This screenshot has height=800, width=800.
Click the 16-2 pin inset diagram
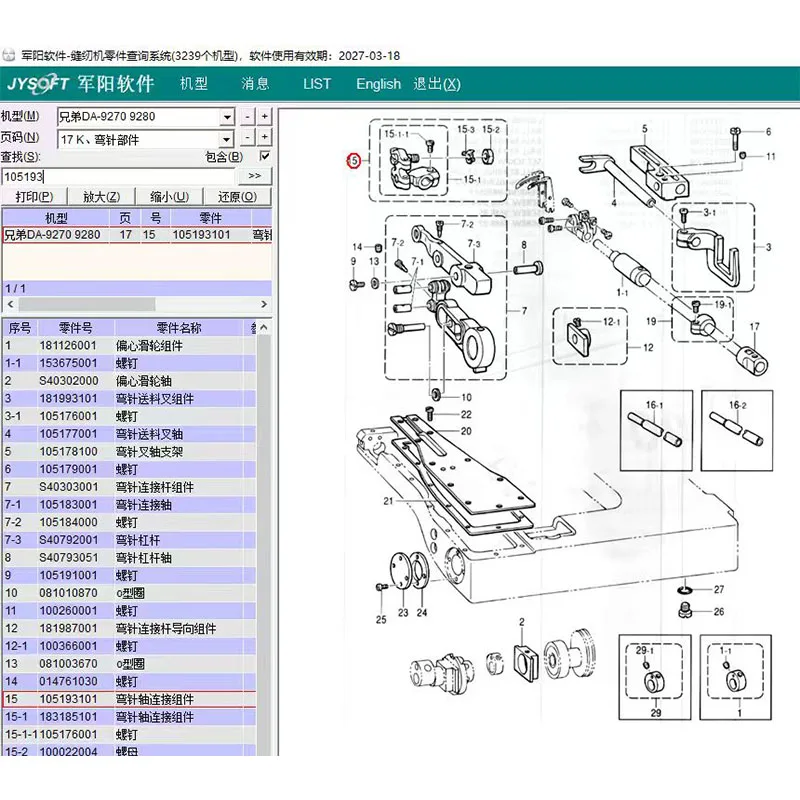737,431
